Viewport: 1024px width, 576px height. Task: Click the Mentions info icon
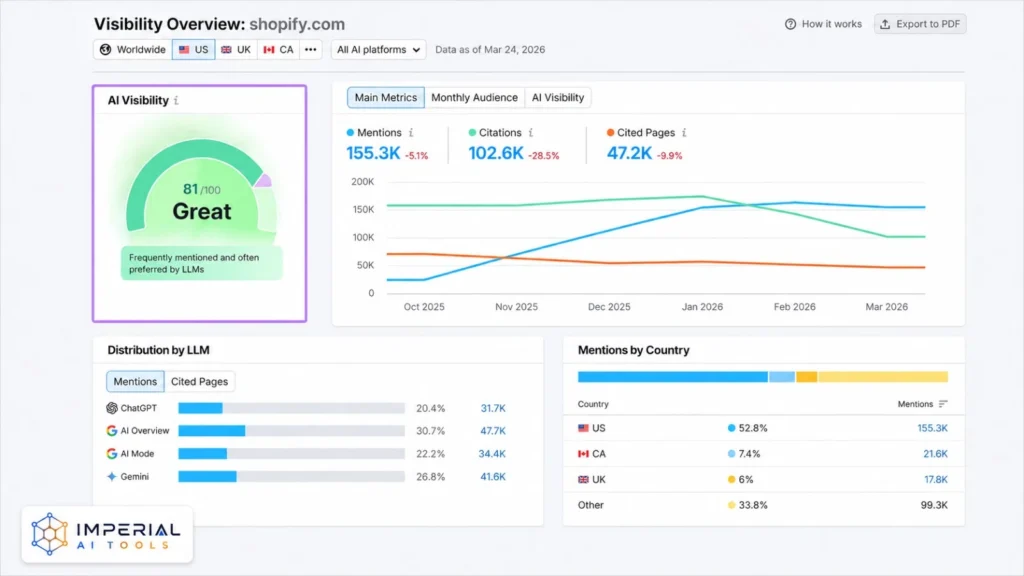click(411, 133)
